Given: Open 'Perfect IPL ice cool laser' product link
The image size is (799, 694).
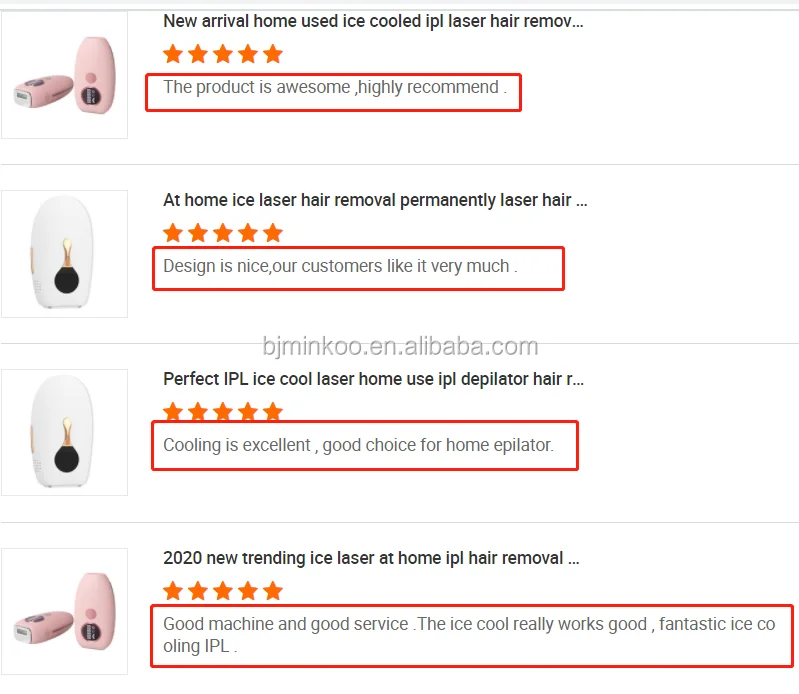Looking at the screenshot, I should pos(373,379).
